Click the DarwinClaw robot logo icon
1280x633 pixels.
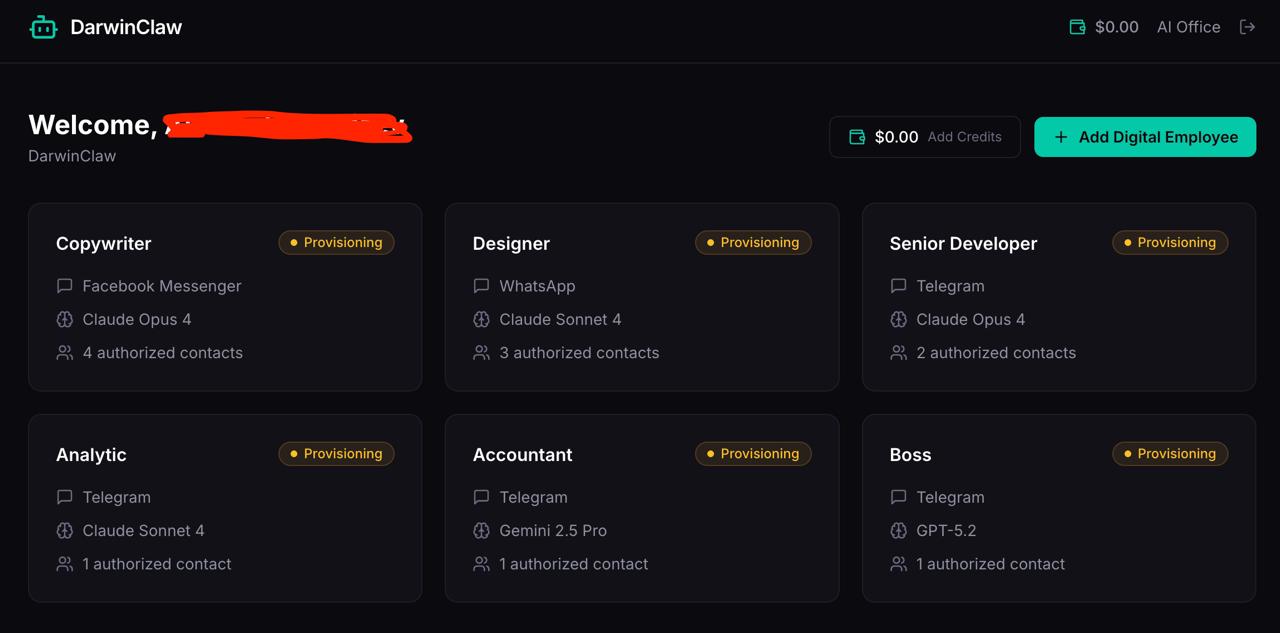coord(43,27)
